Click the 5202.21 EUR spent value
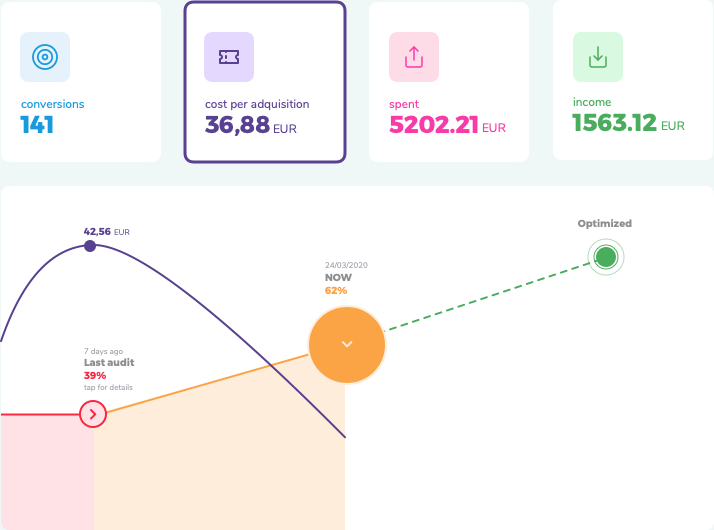 coord(448,125)
